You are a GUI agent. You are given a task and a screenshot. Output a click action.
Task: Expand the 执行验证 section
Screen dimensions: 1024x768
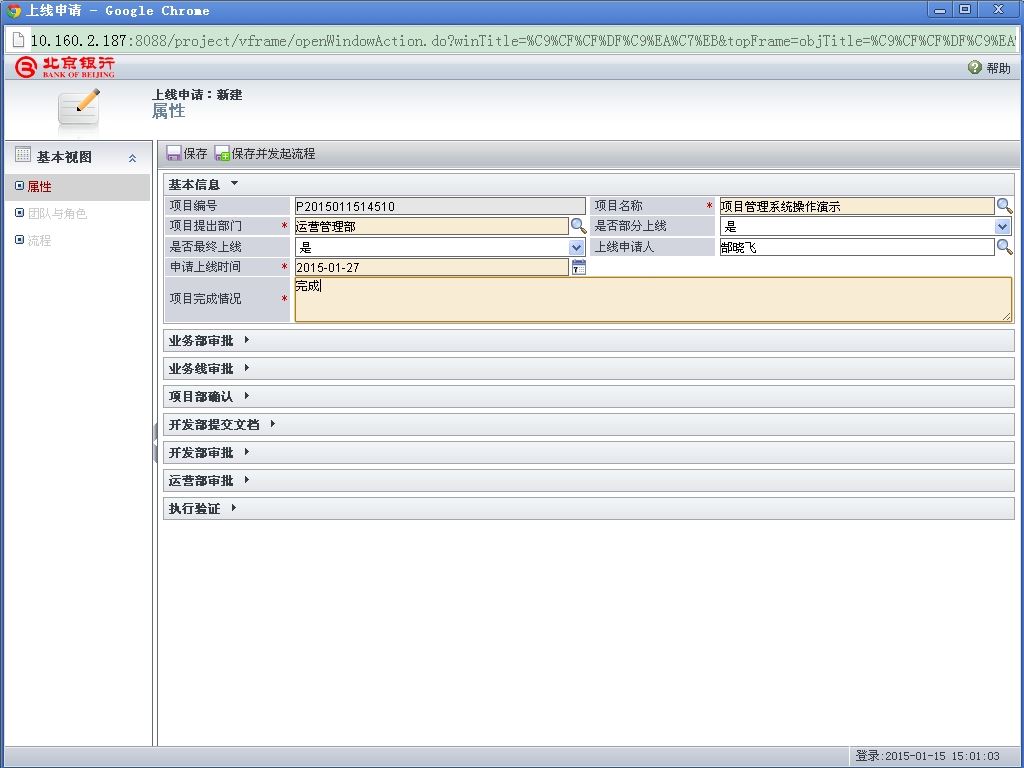point(234,508)
